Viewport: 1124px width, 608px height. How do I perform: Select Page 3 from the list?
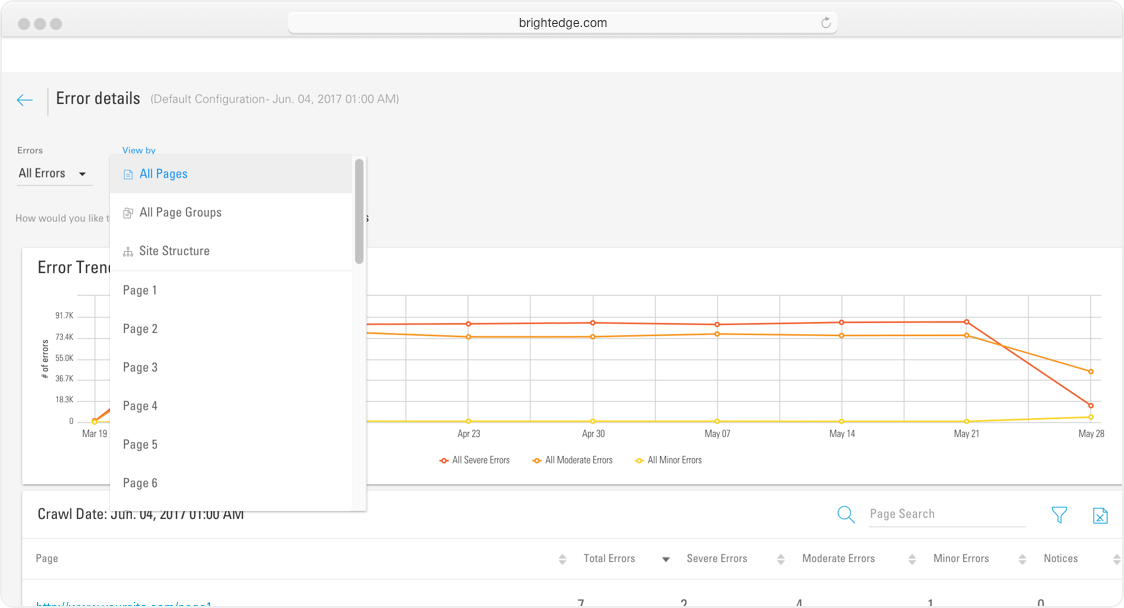tap(141, 368)
